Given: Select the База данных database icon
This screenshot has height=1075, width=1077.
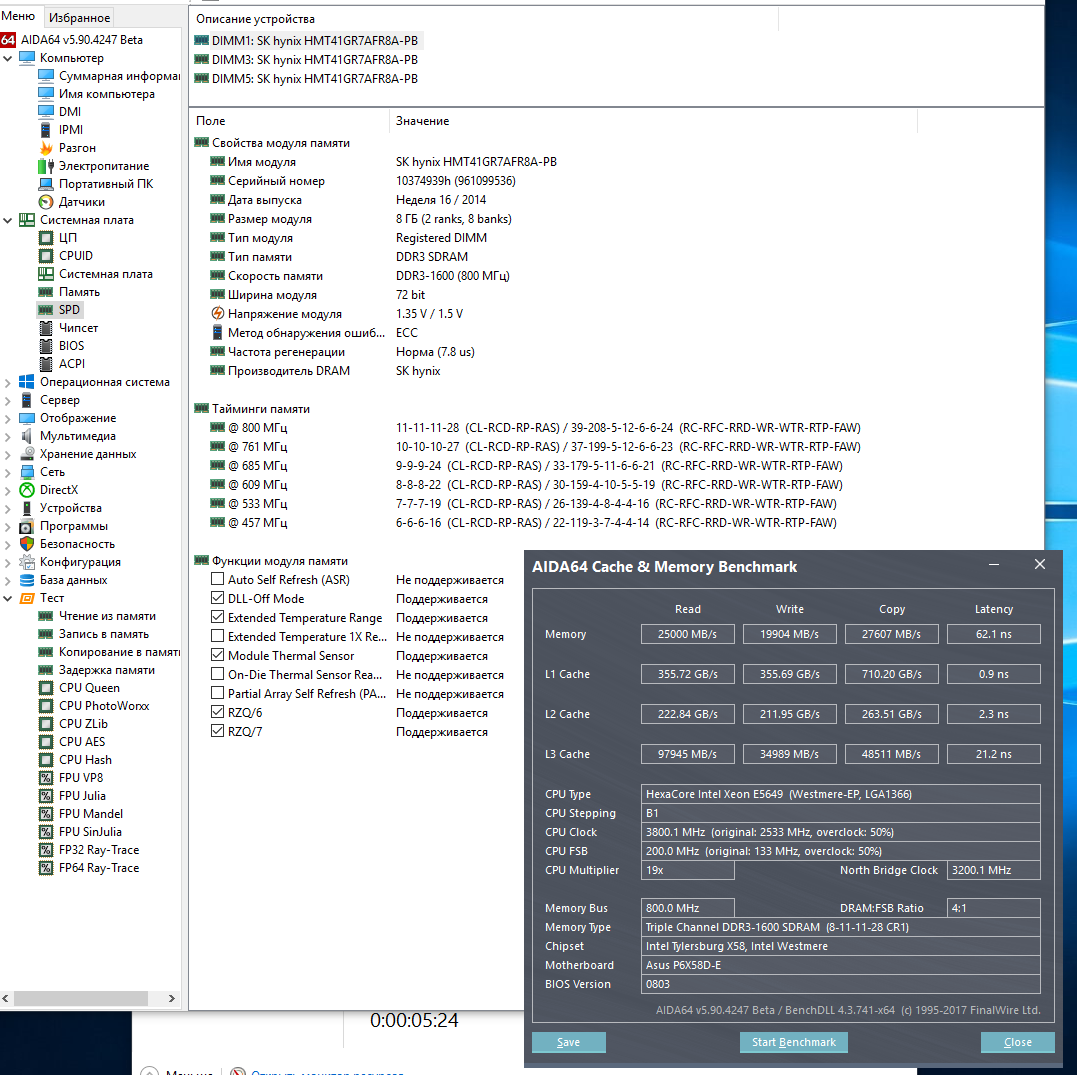Looking at the screenshot, I should click(x=27, y=580).
